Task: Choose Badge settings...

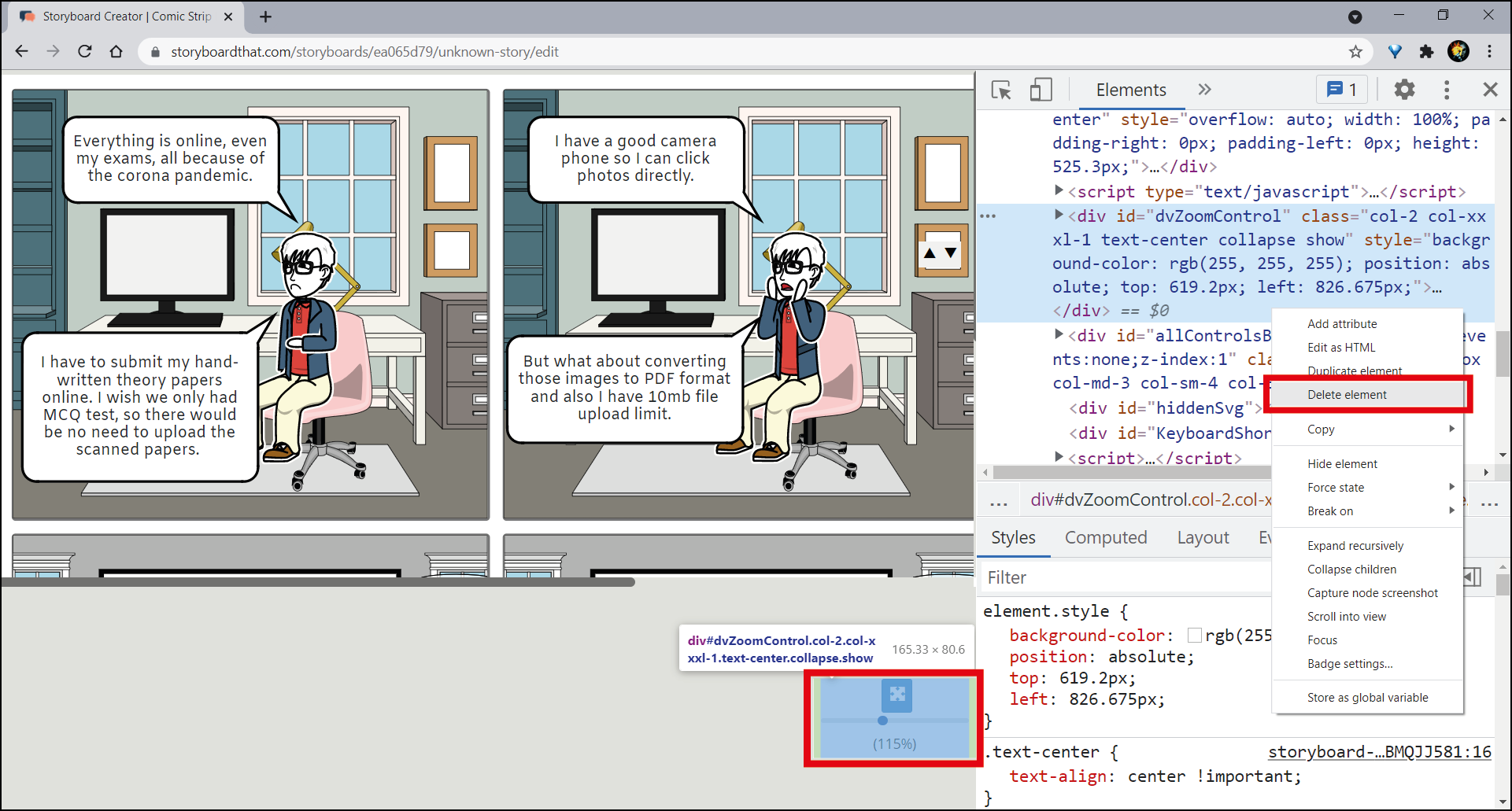Action: pyautogui.click(x=1350, y=664)
